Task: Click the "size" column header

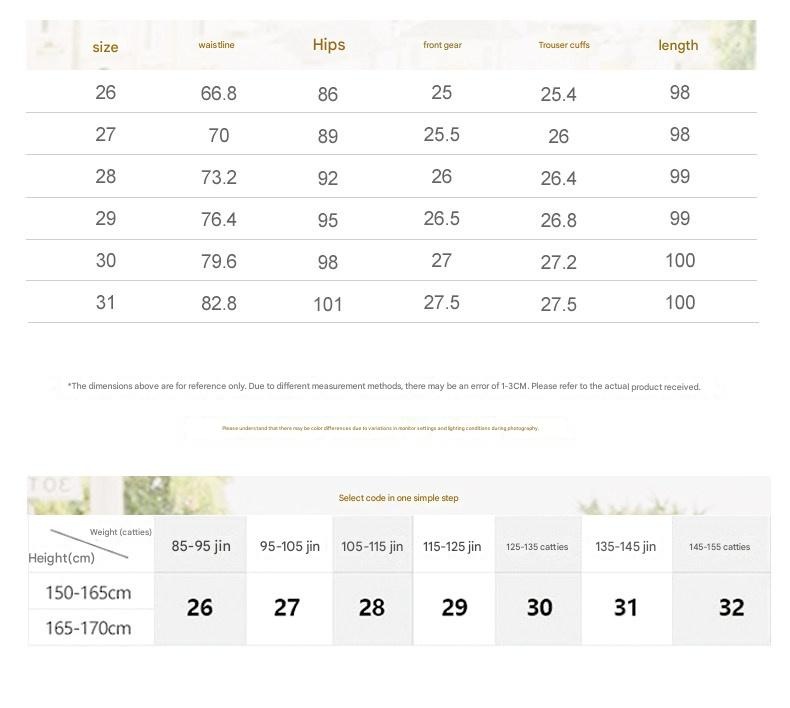Action: [105, 47]
